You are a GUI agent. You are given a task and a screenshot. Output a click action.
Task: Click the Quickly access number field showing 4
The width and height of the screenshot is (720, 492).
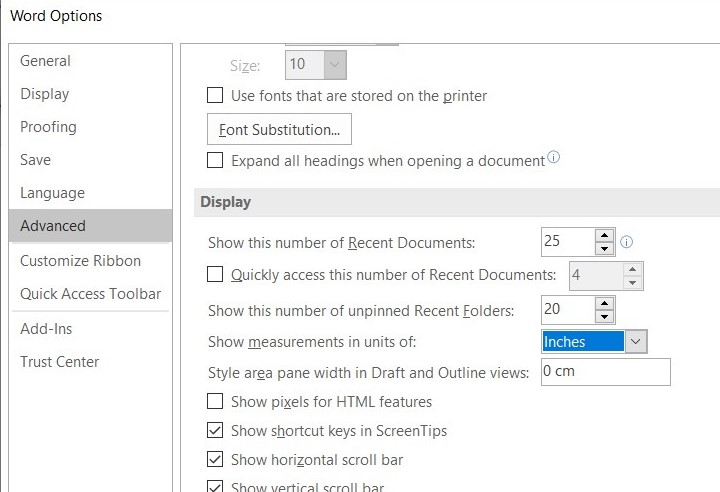[x=596, y=276]
